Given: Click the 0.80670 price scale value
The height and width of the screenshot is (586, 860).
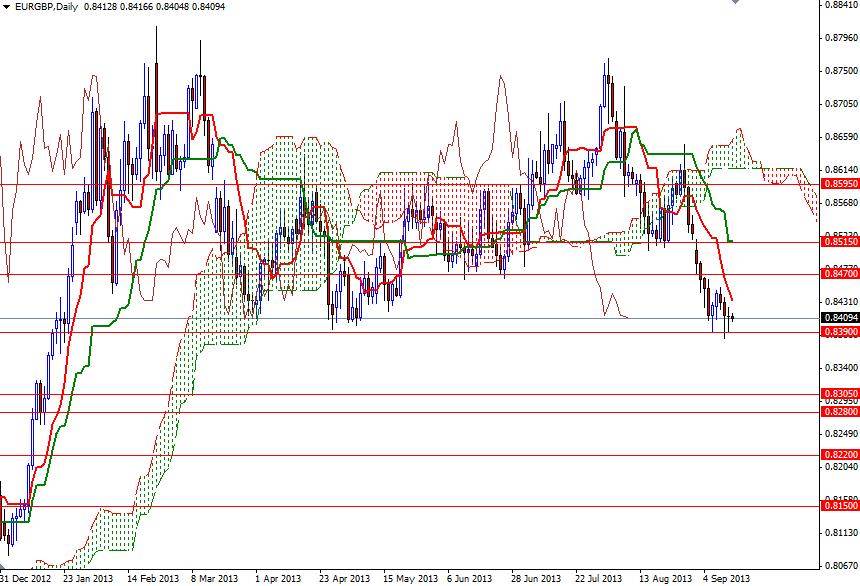Looking at the screenshot, I should [x=841, y=565].
